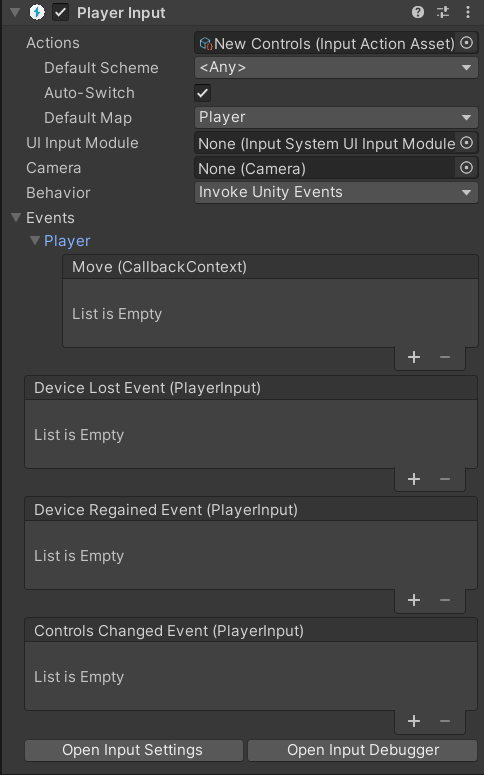Remove listener from Controls Changed Event
The width and height of the screenshot is (484, 775).
445,721
